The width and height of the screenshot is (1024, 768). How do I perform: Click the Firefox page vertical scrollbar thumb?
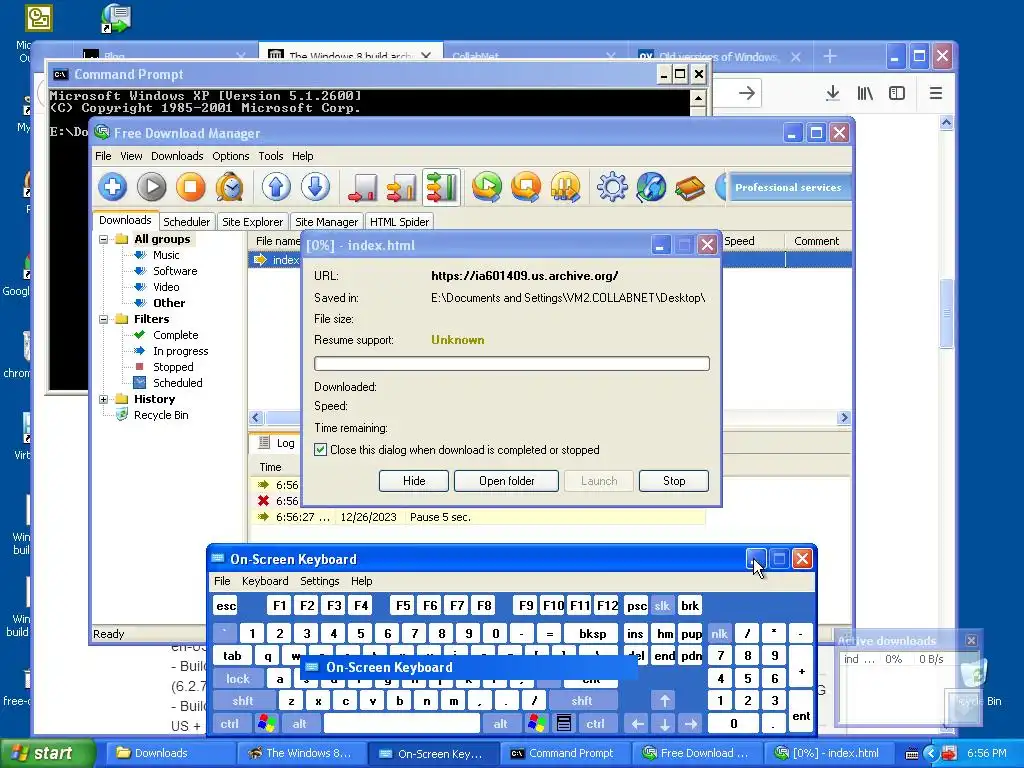click(x=946, y=313)
